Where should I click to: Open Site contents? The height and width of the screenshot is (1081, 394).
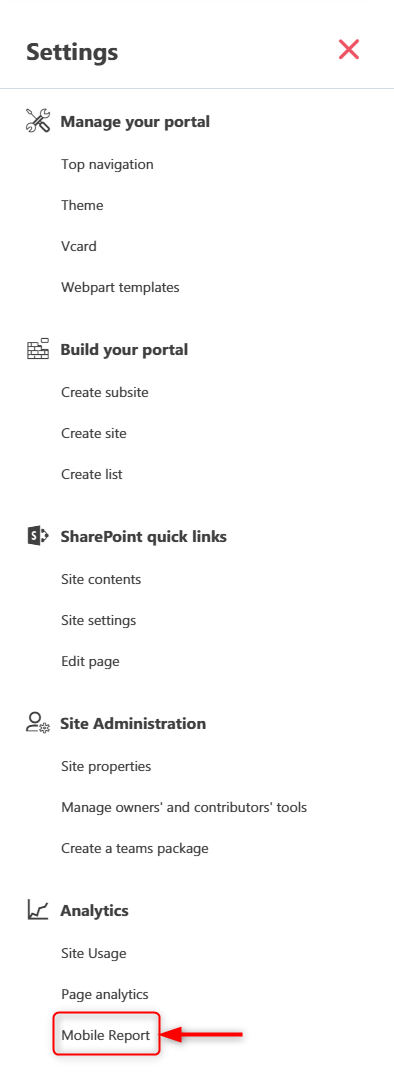tap(101, 579)
